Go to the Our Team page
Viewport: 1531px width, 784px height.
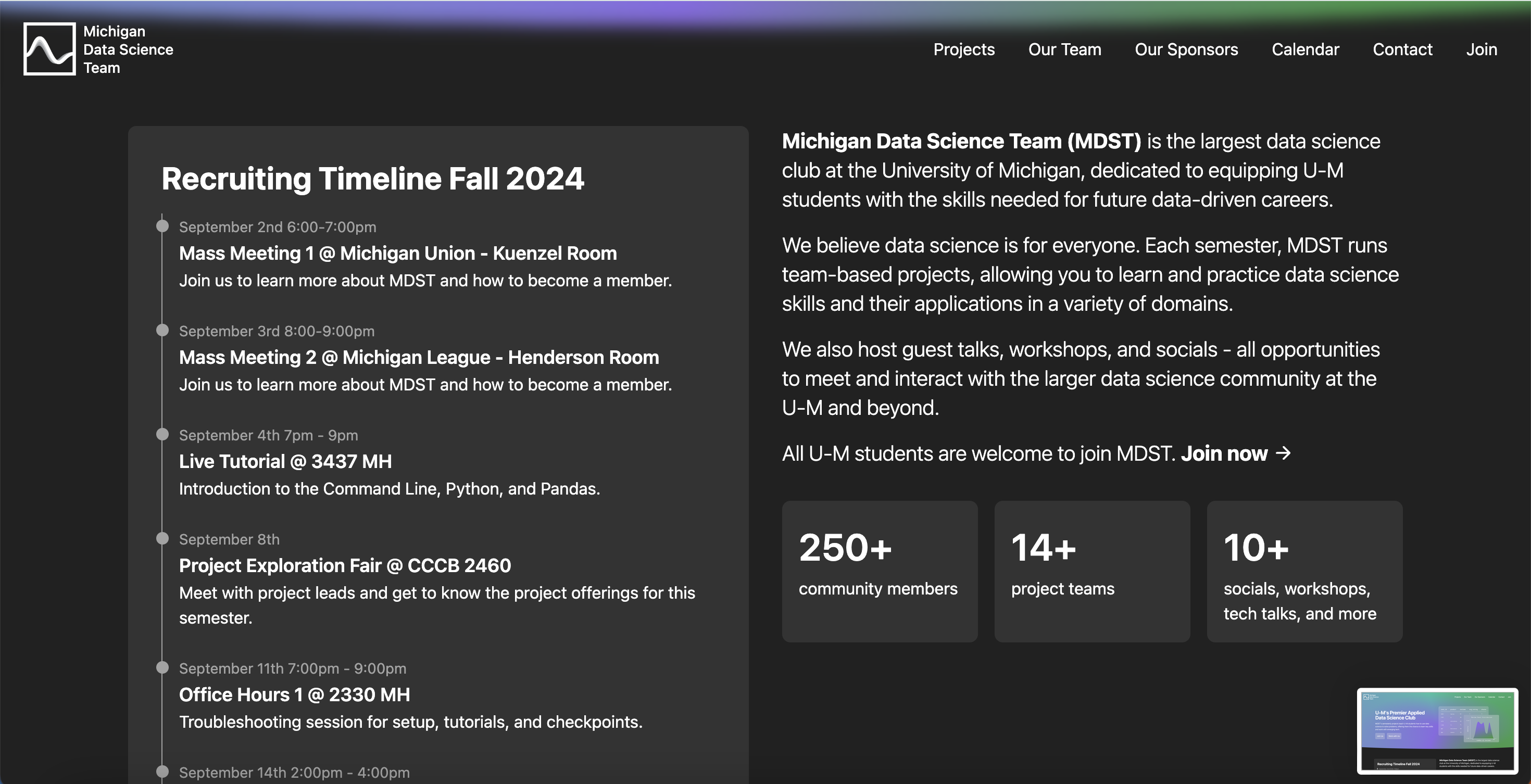[1064, 49]
